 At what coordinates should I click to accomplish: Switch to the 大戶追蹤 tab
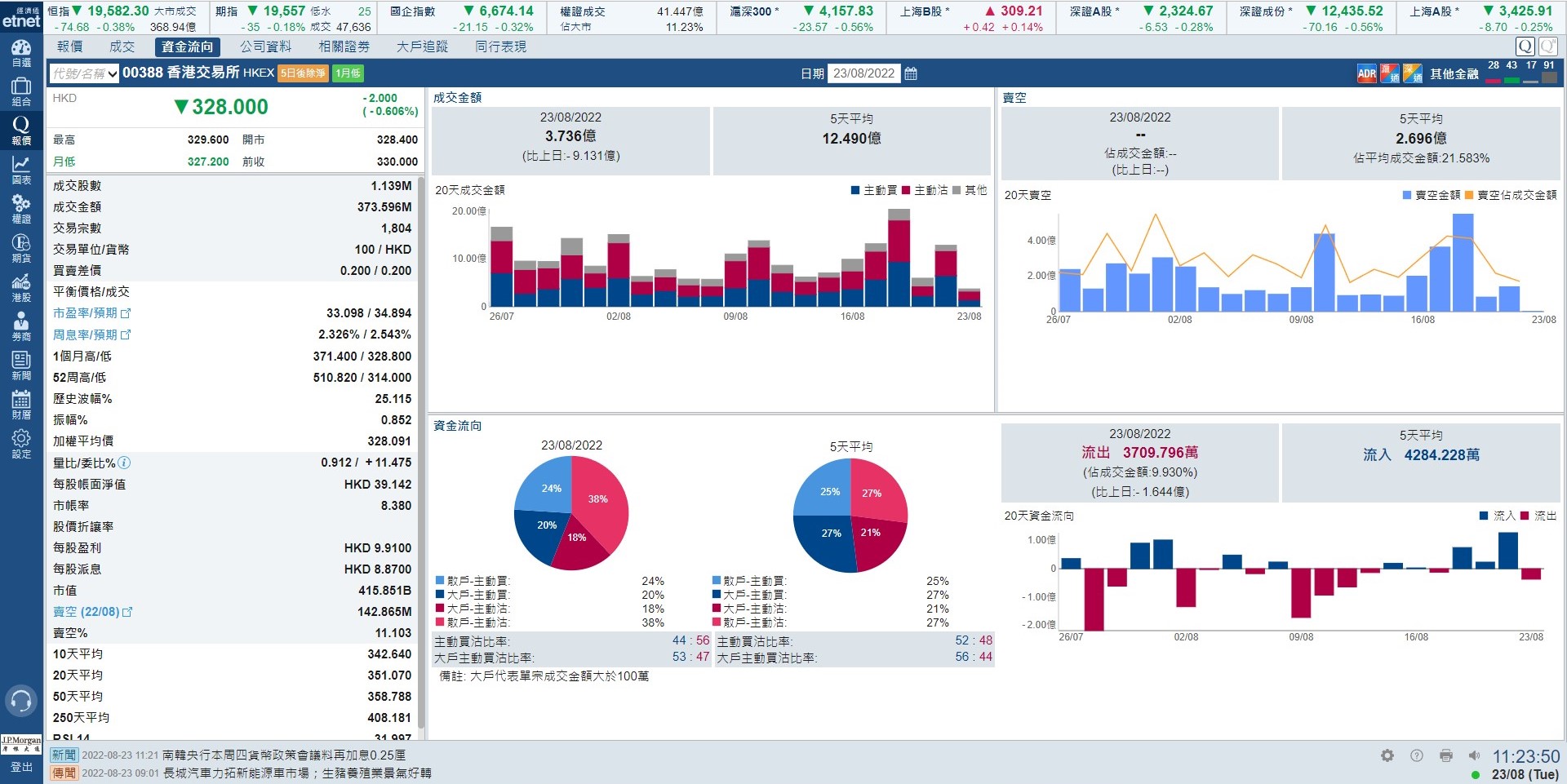(422, 47)
